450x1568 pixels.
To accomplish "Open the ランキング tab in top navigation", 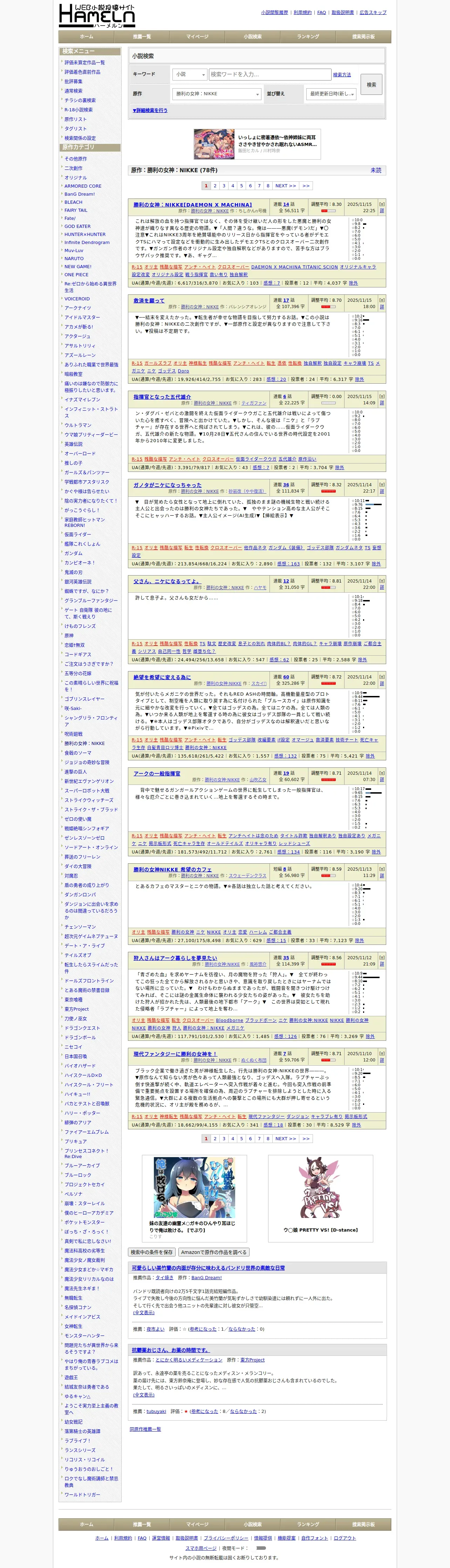I will tap(308, 36).
